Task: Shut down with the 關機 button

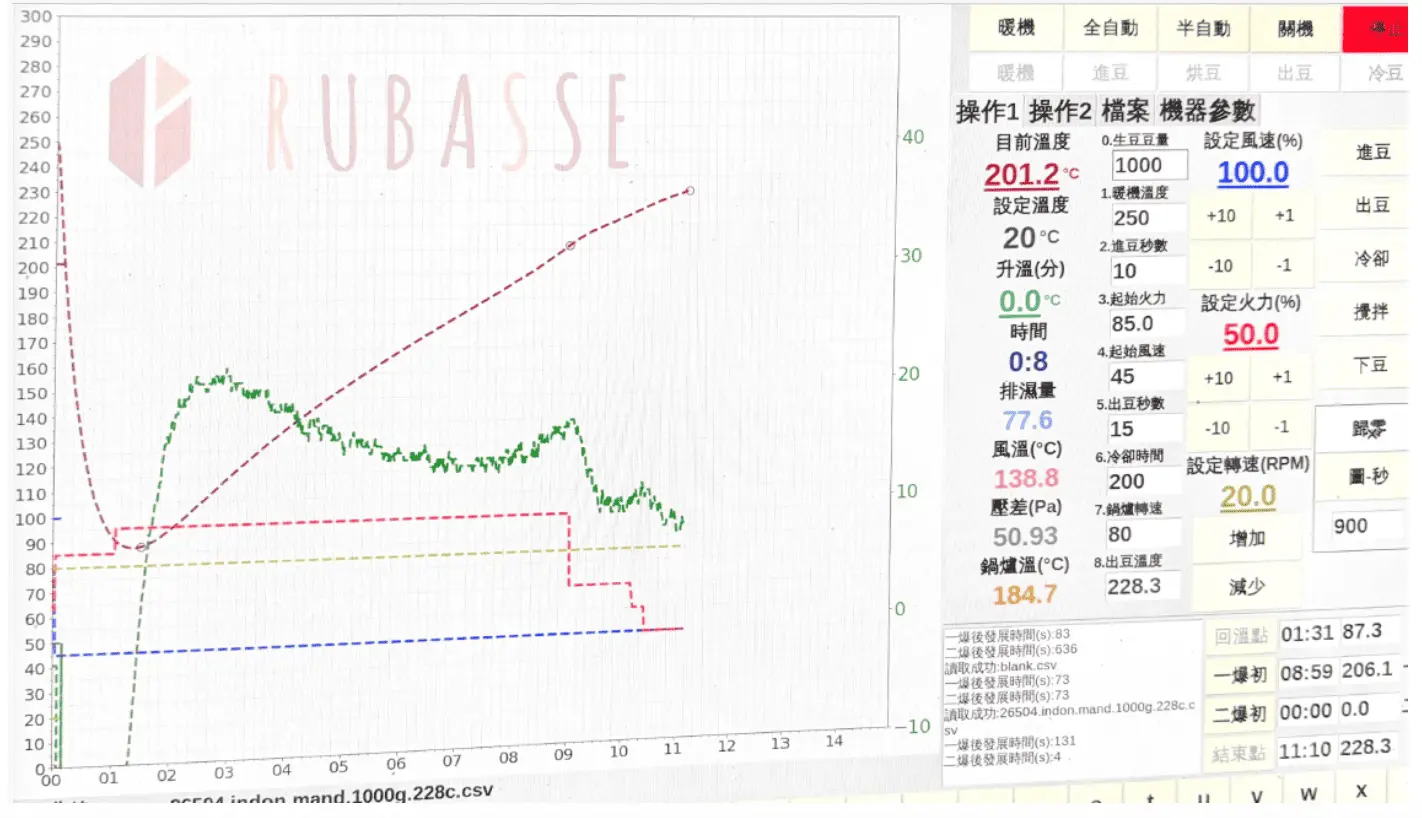Action: [1295, 28]
